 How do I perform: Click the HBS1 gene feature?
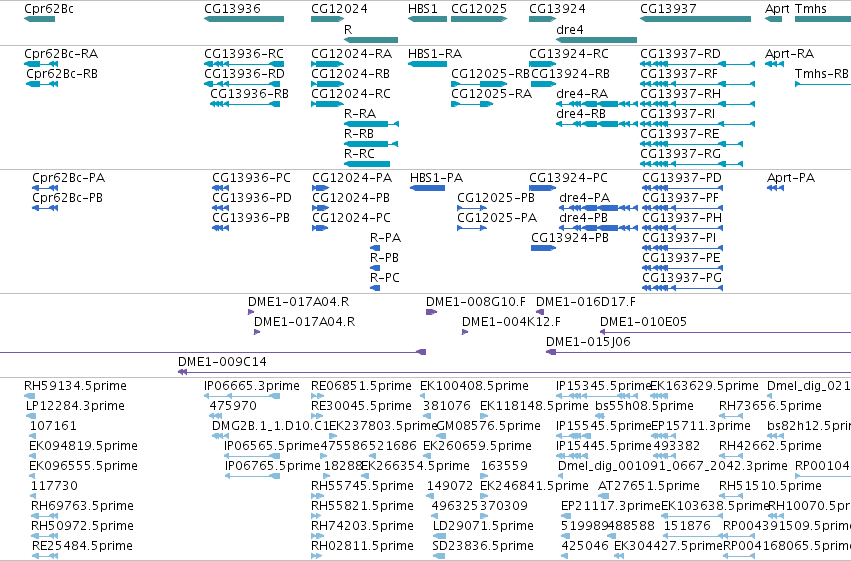point(427,19)
